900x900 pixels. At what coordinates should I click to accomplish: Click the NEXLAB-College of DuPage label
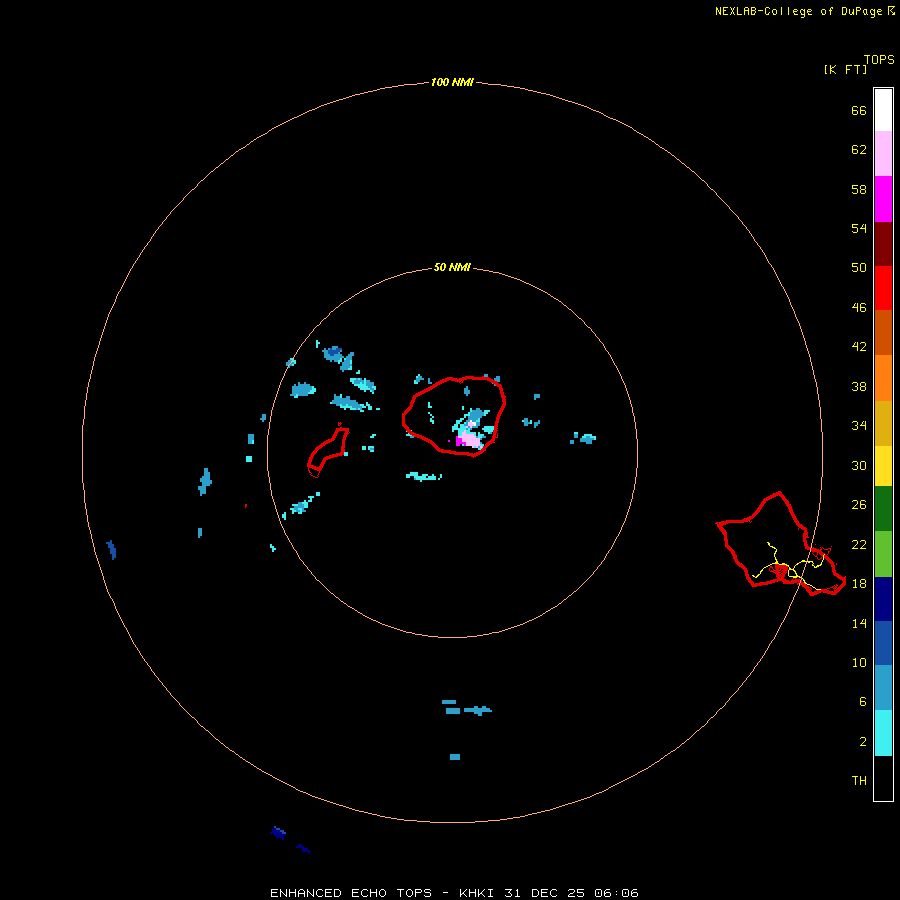tap(798, 11)
